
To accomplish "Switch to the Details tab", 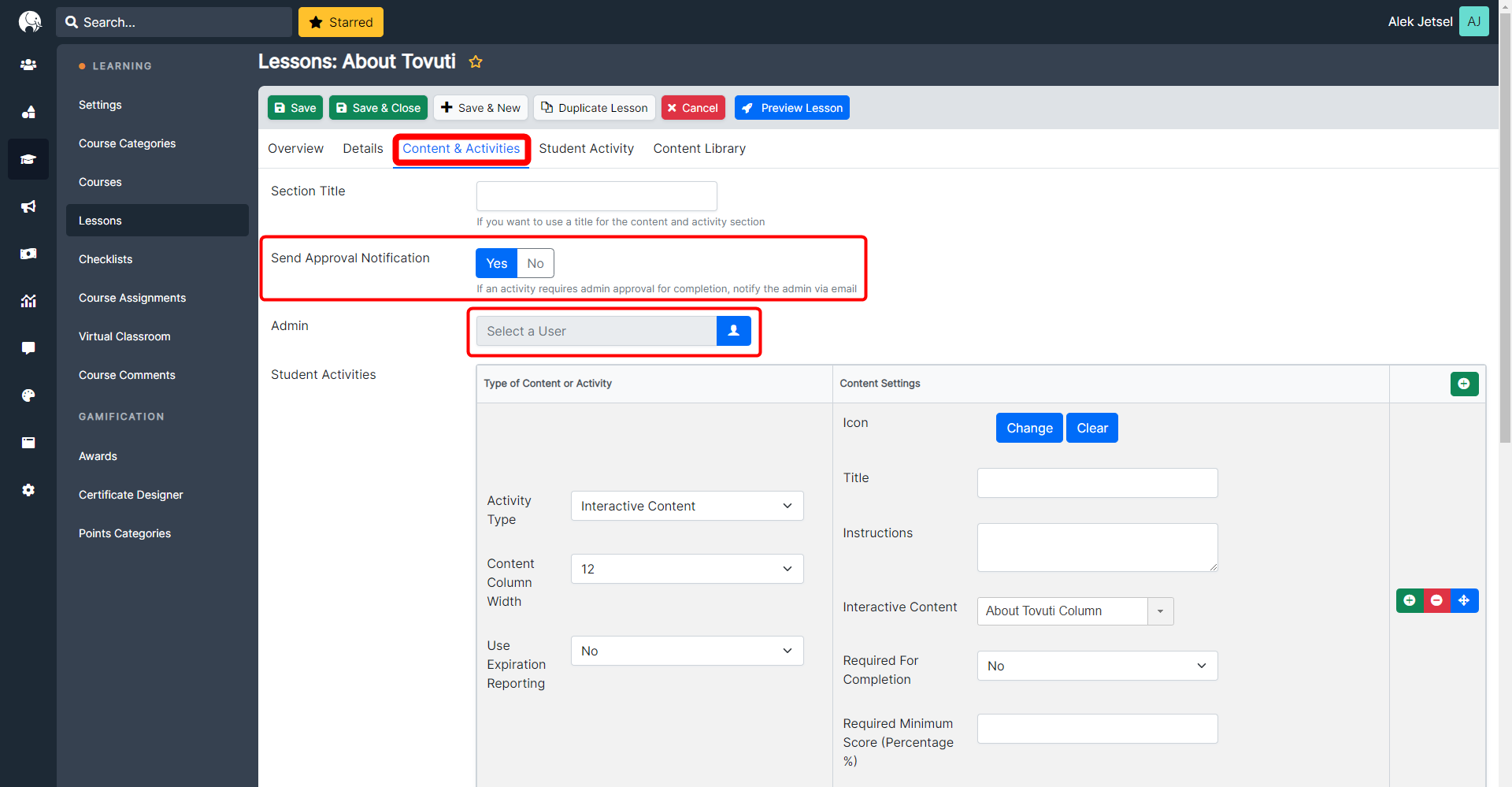I will tap(363, 148).
